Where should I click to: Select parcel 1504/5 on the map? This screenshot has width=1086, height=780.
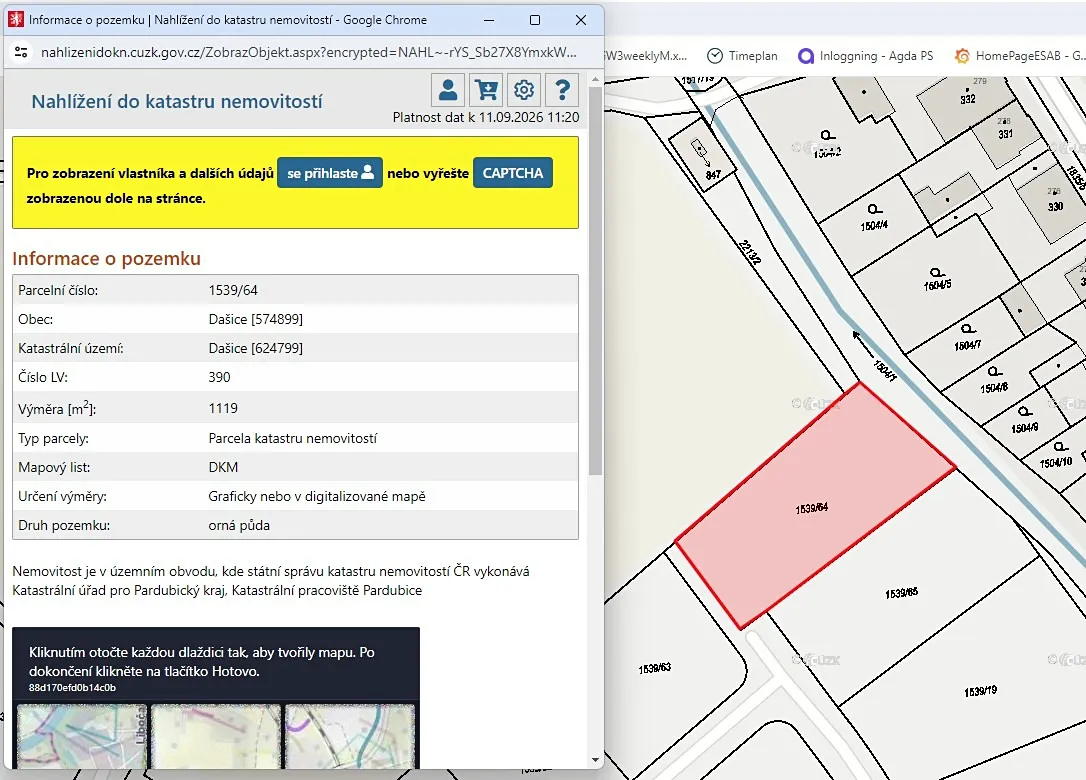(x=937, y=285)
